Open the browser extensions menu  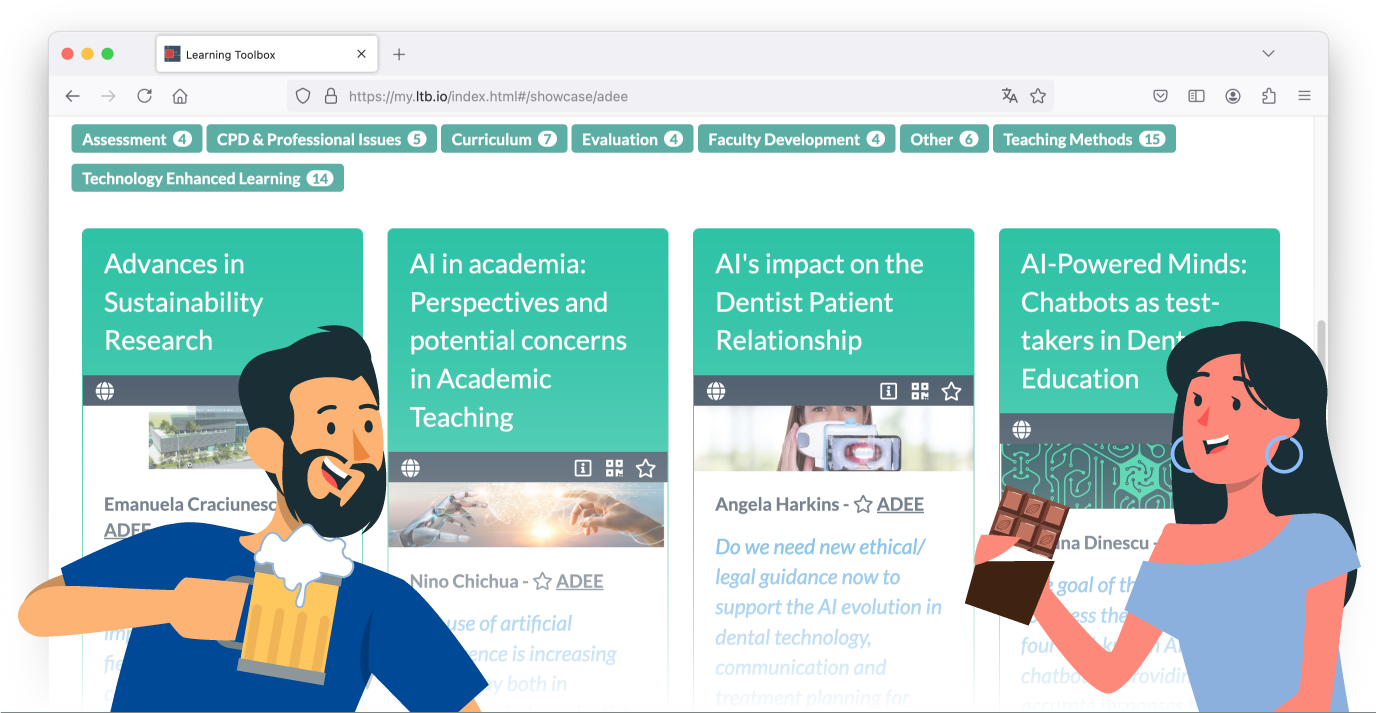[1269, 96]
